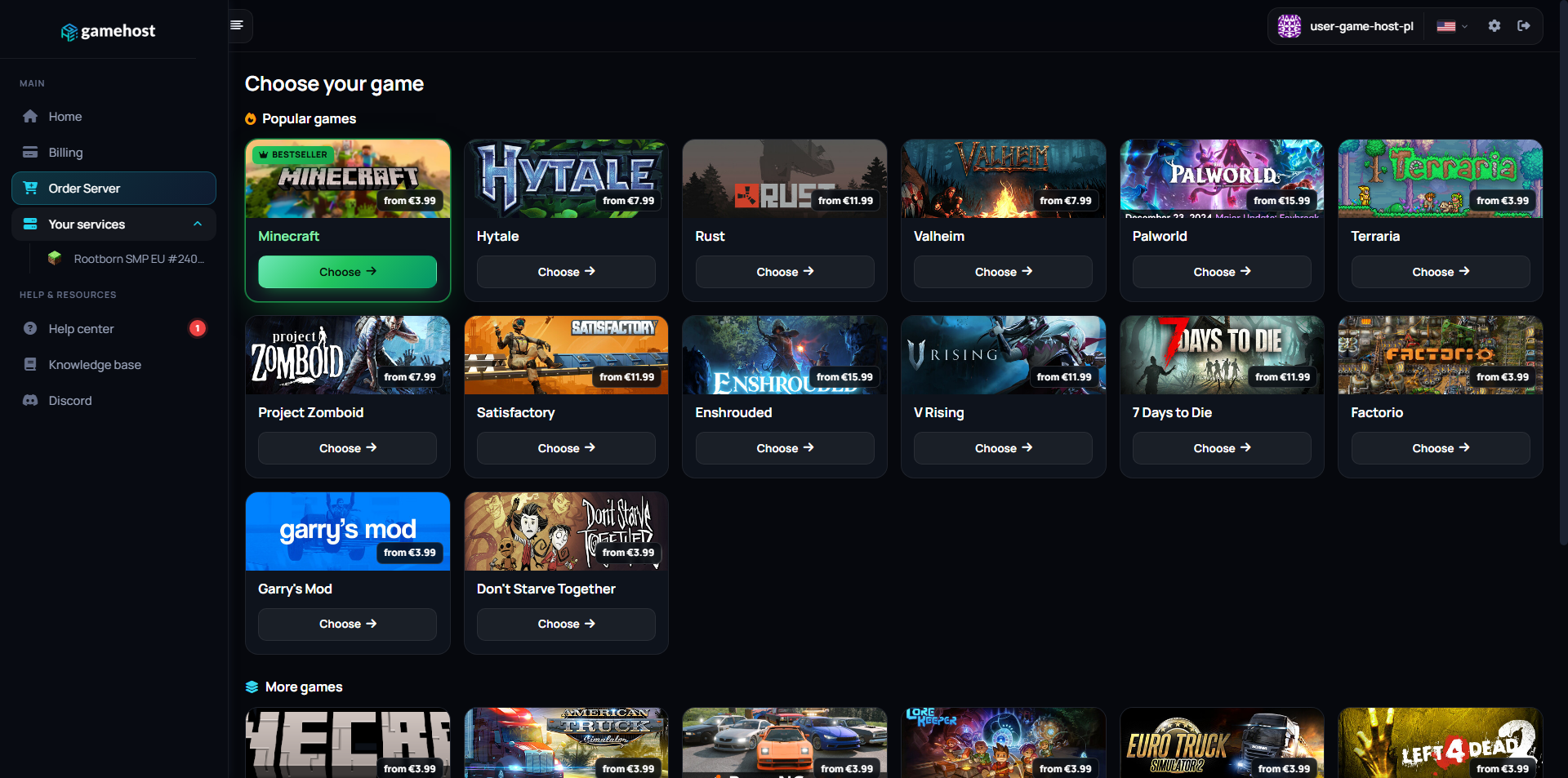Click the page vertical scrollbar
Image resolution: width=1568 pixels, height=778 pixels.
1563,273
